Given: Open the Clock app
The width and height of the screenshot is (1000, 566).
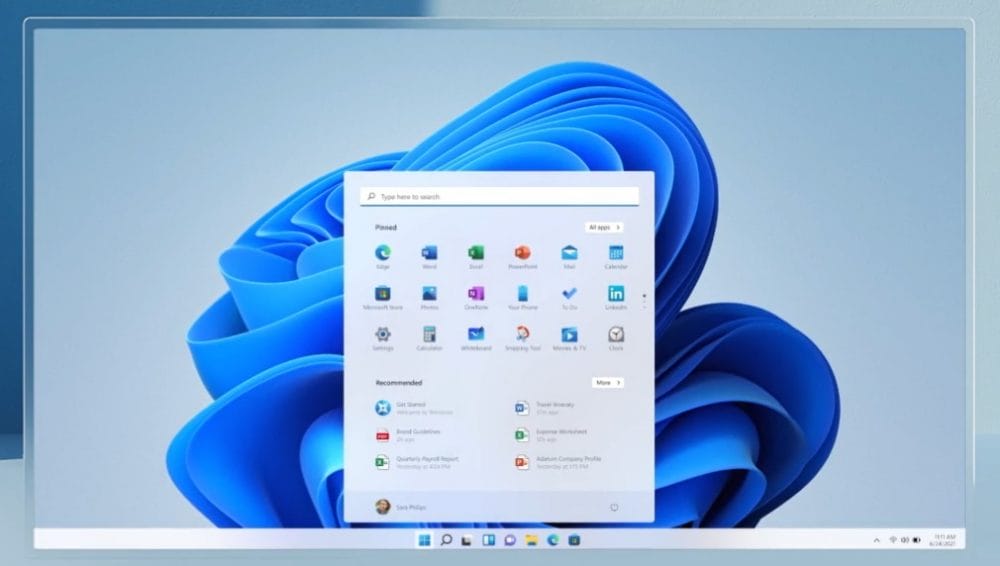Looking at the screenshot, I should pyautogui.click(x=615, y=338).
